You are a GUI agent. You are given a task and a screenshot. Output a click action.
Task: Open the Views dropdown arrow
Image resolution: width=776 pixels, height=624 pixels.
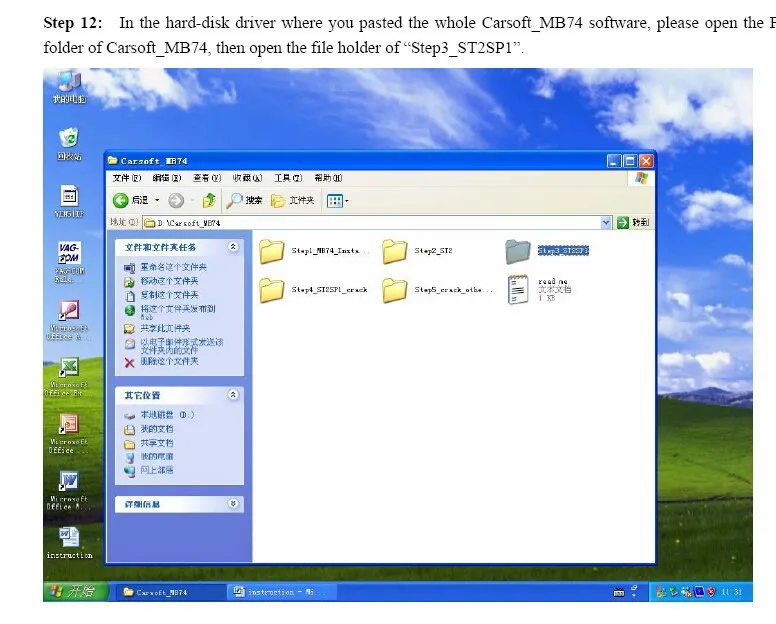pyautogui.click(x=346, y=201)
